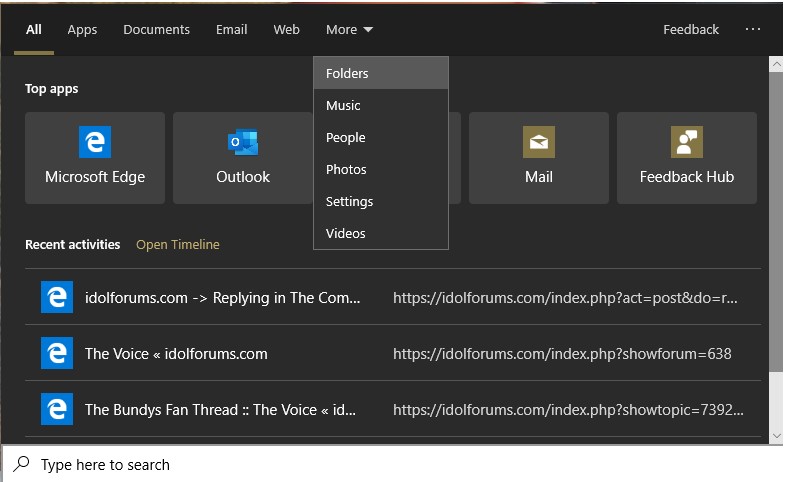Choose Photos from the More menu
Viewport: 785px width, 482px height.
click(x=380, y=169)
